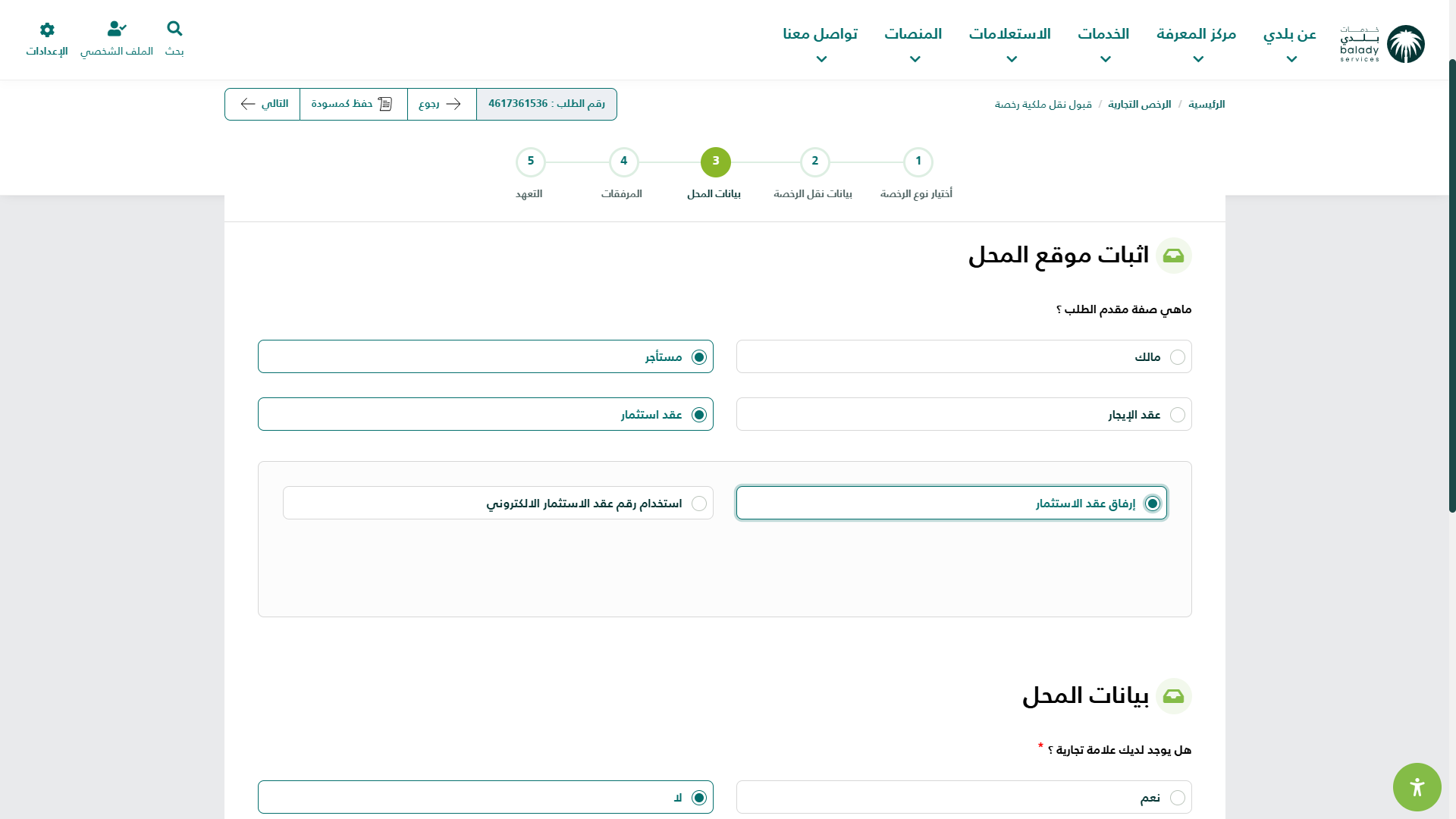Screen dimensions: 1456x819
Task: Select the مالك radio option
Action: coord(1177,357)
